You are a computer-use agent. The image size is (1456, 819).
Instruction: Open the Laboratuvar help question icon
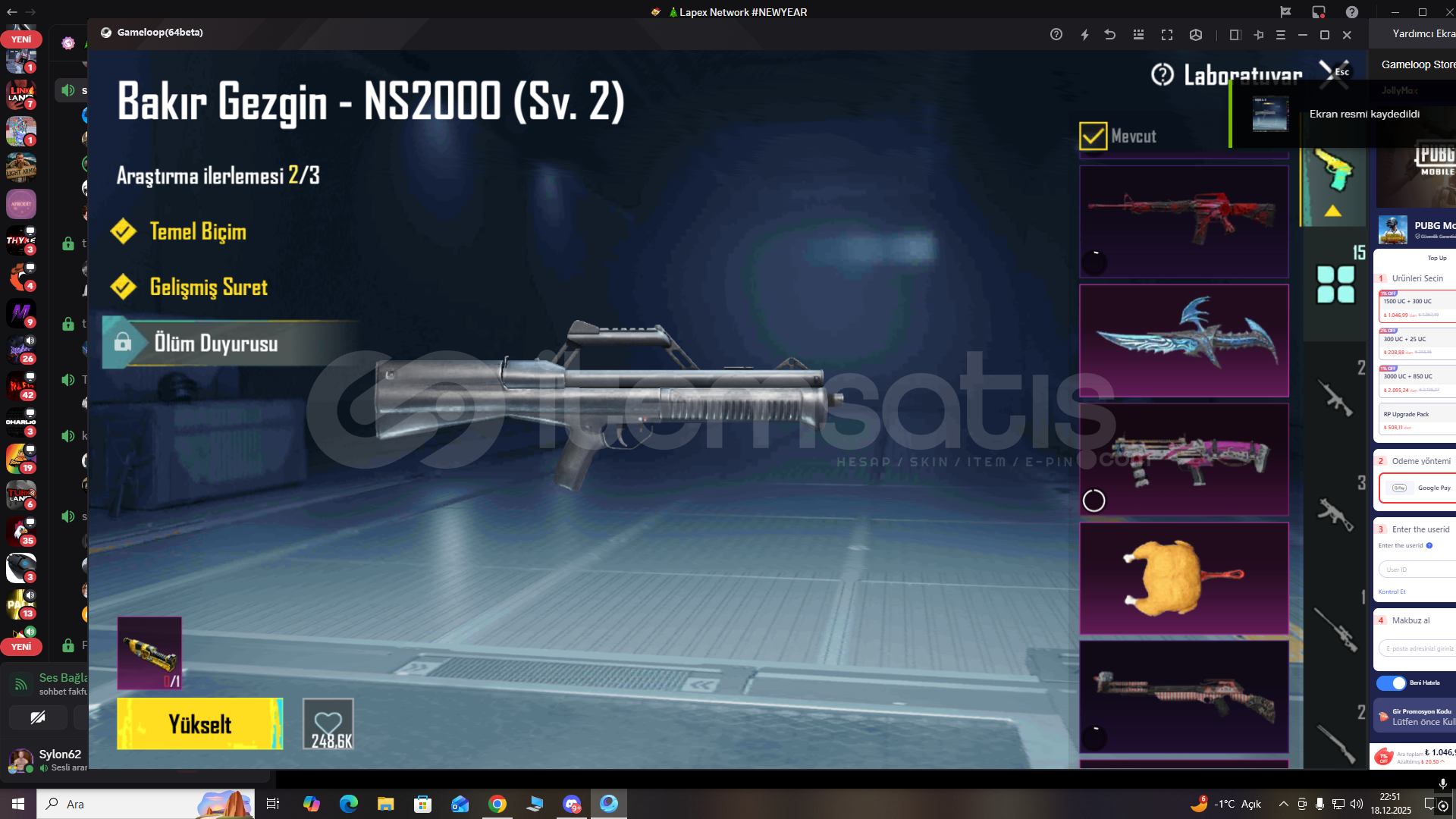(1162, 74)
